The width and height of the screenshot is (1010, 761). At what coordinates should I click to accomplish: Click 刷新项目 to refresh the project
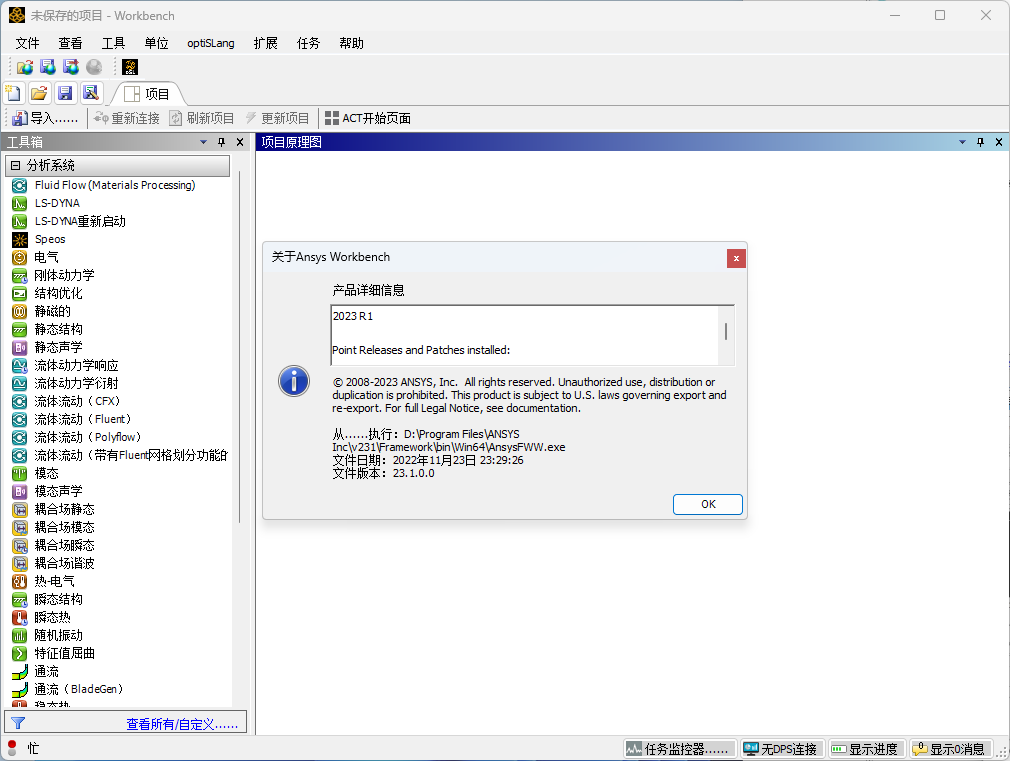pos(202,119)
